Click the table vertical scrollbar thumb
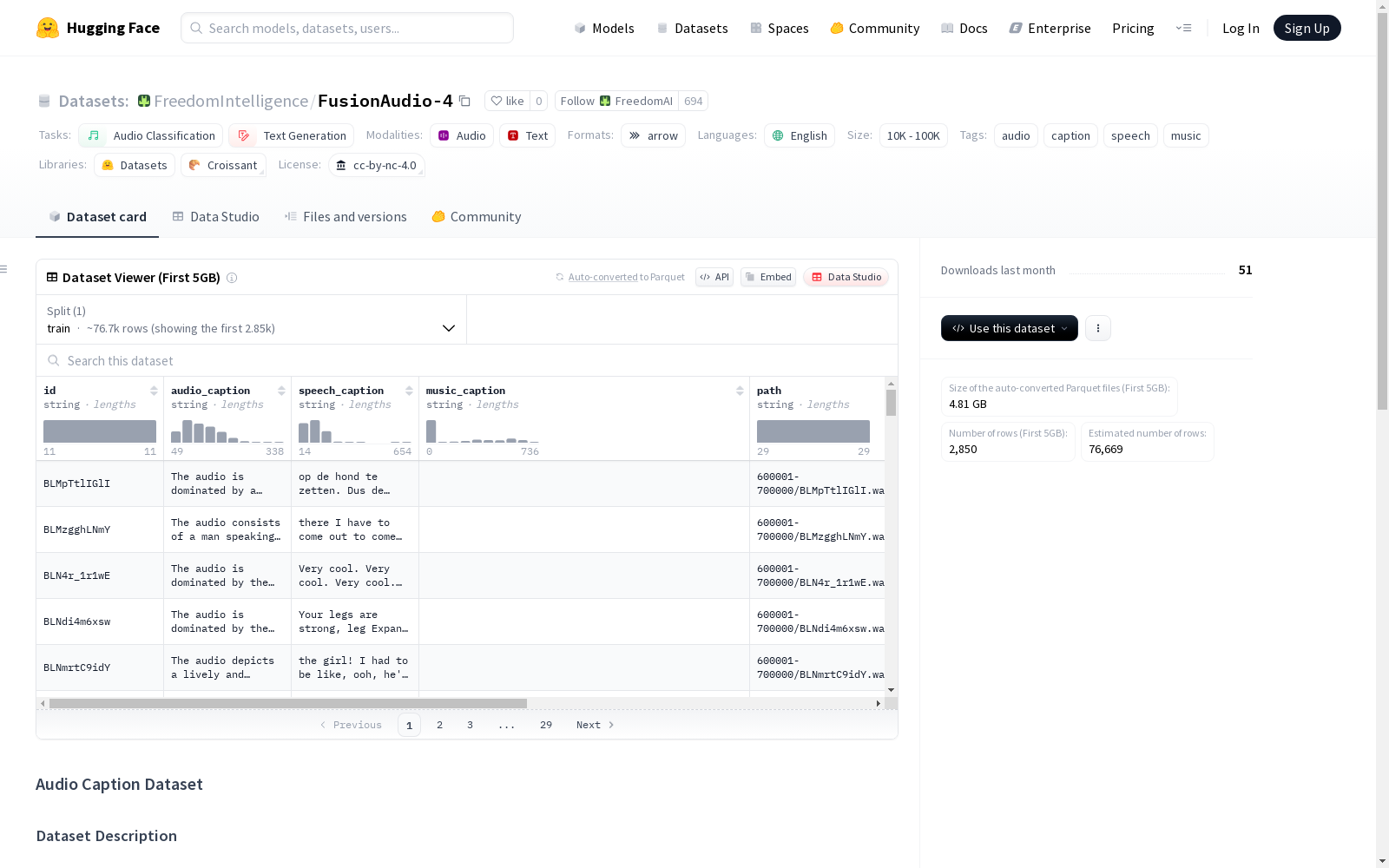Viewport: 1389px width, 868px height. point(891,403)
